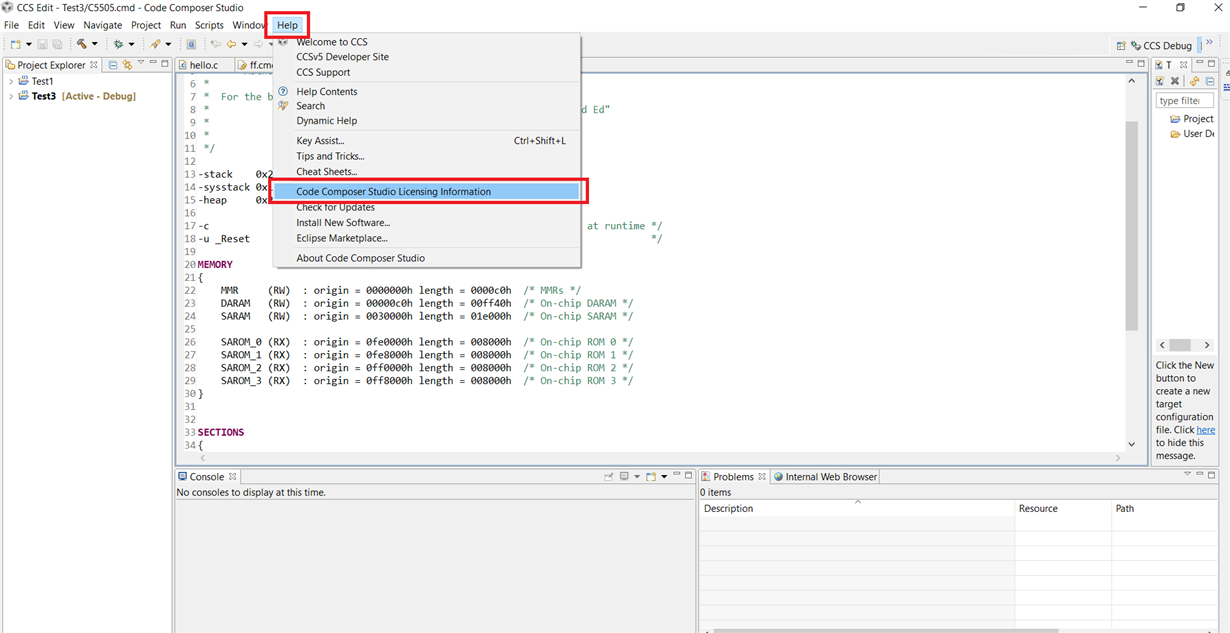The height and width of the screenshot is (633, 1230).
Task: Open Cheat Sheets... entry
Action: tap(427, 172)
